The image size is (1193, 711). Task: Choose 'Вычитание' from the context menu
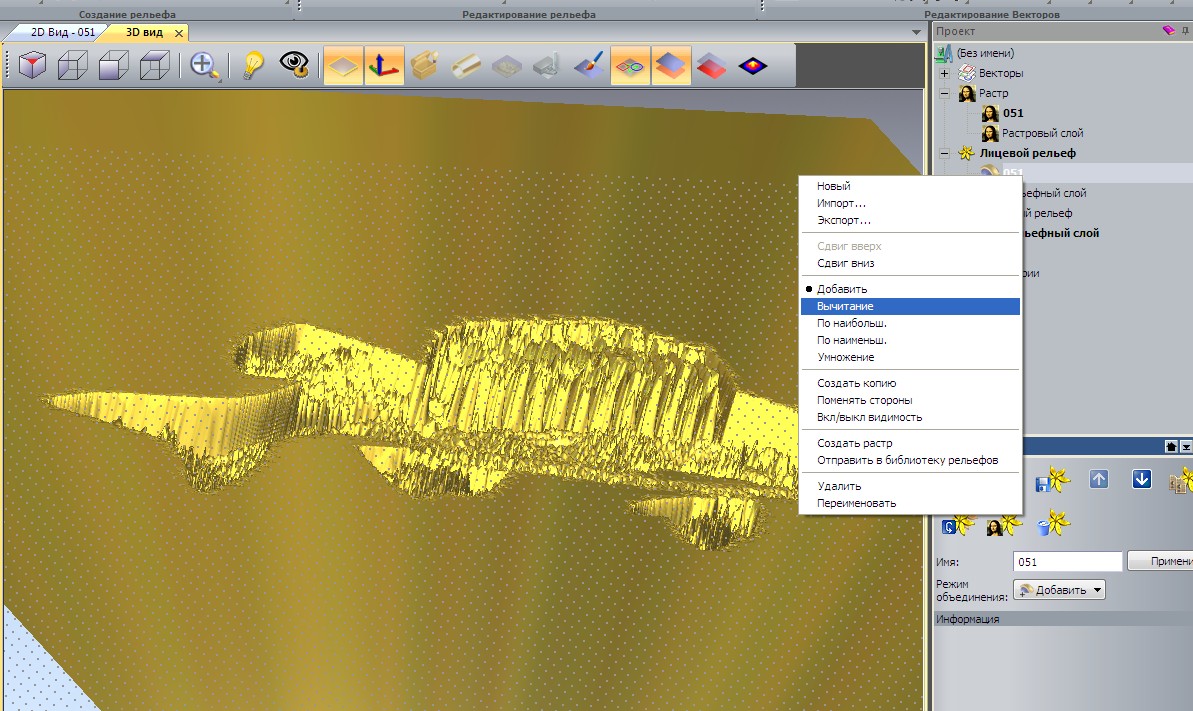845,306
